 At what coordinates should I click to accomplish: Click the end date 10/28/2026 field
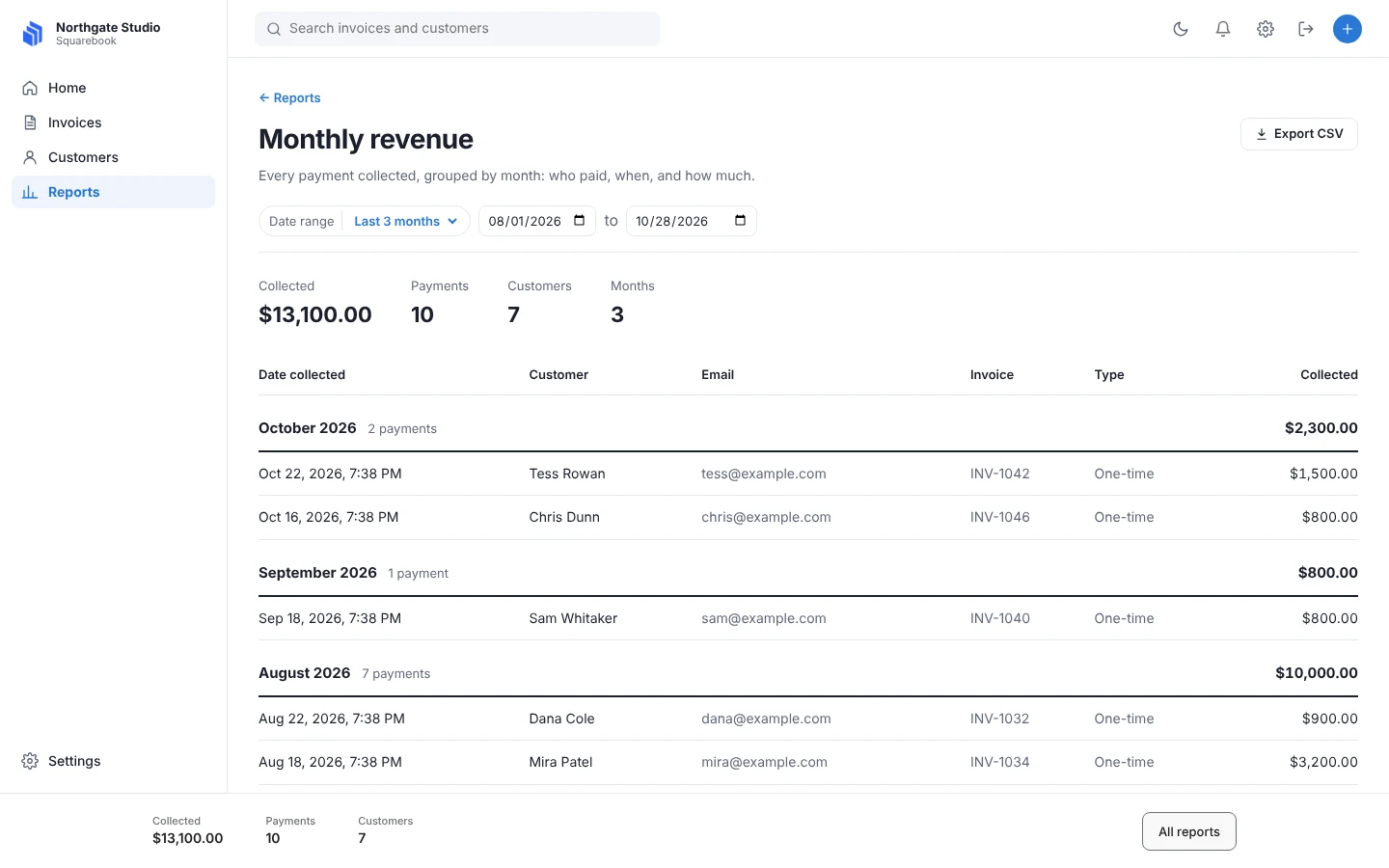[x=691, y=221]
